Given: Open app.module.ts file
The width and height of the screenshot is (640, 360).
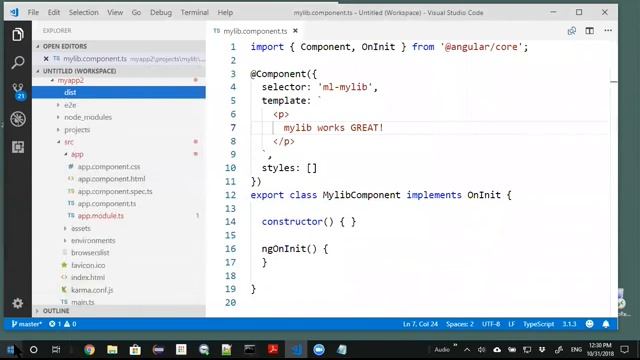Looking at the screenshot, I should point(100,216).
